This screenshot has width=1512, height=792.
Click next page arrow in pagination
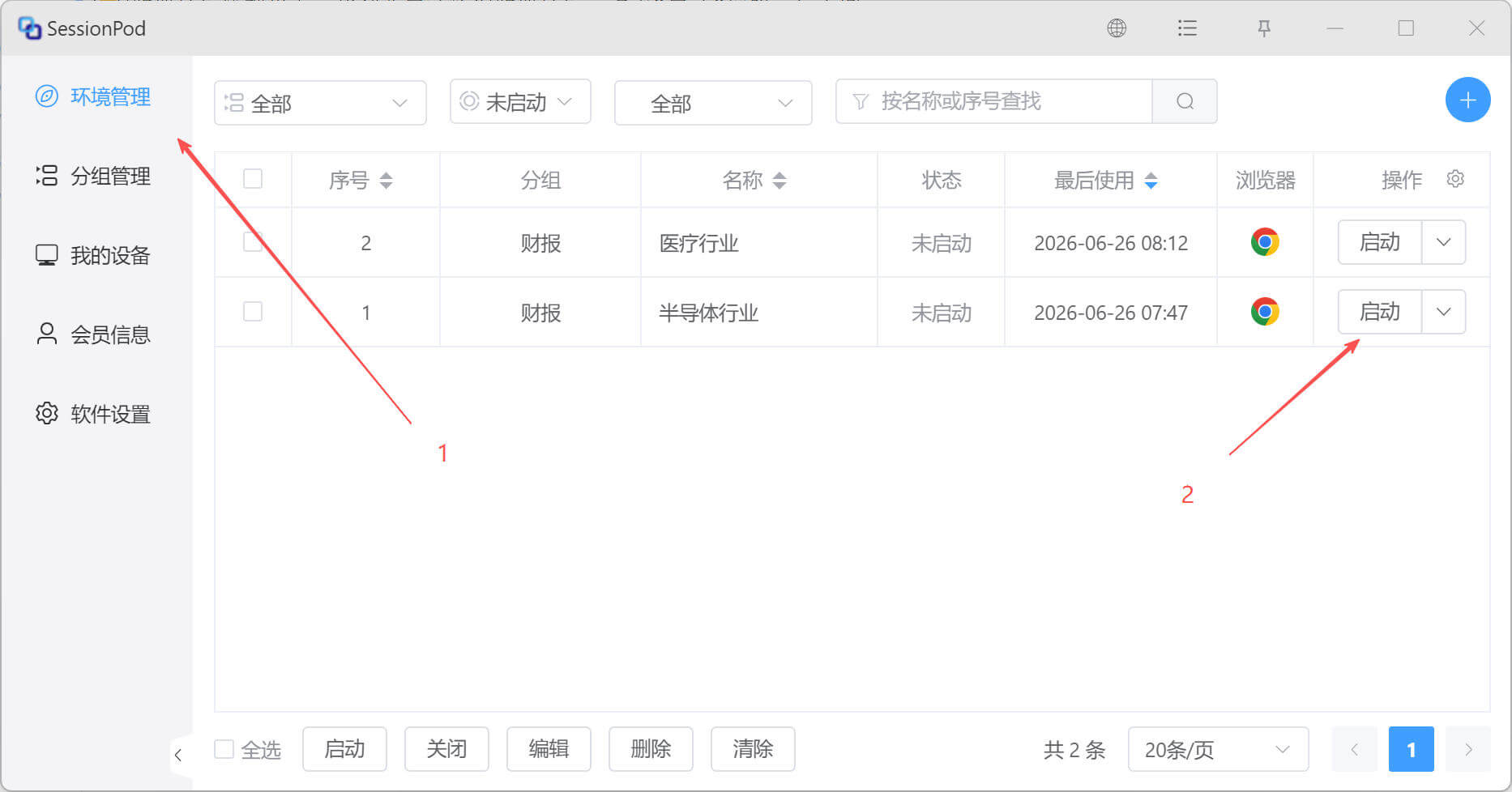1468,749
